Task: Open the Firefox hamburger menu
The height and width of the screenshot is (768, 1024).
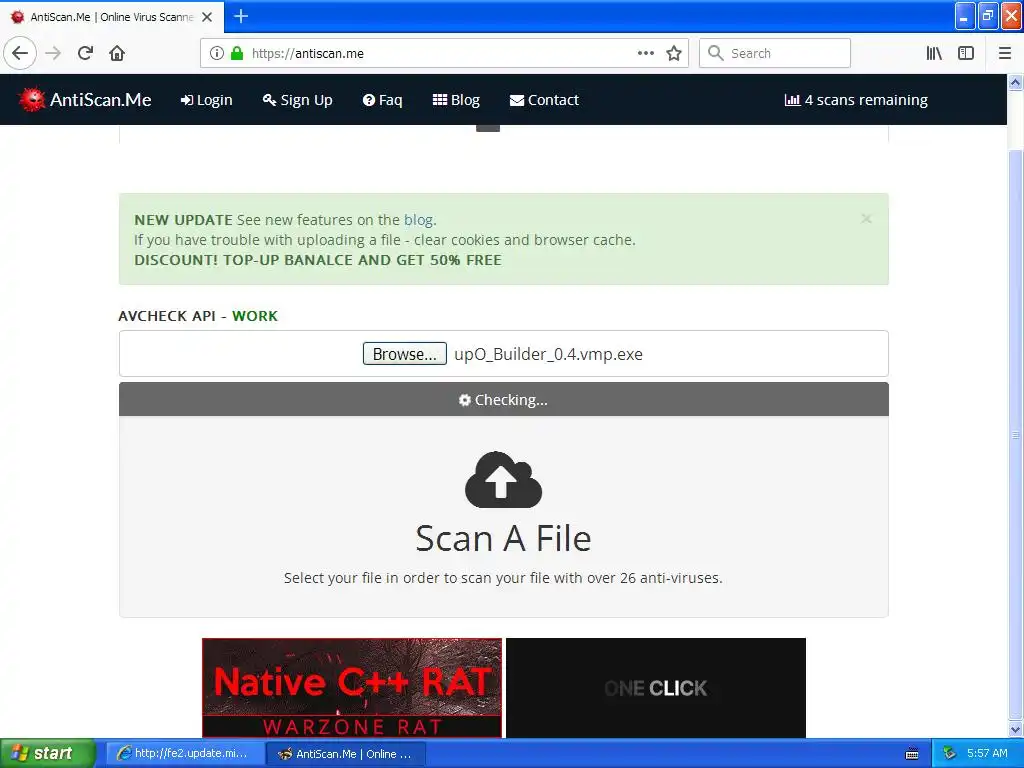Action: [1005, 53]
